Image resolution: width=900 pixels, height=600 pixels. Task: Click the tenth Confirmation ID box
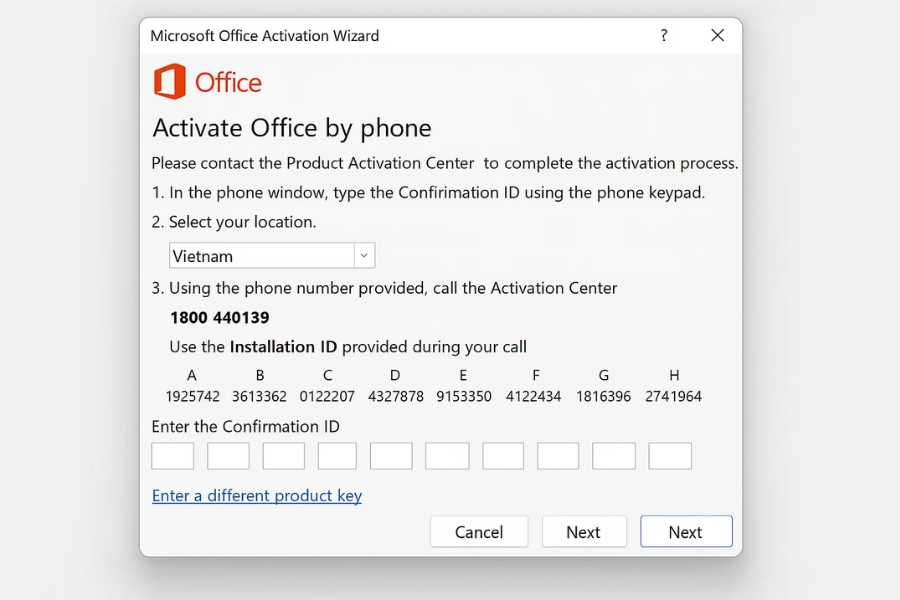[670, 456]
